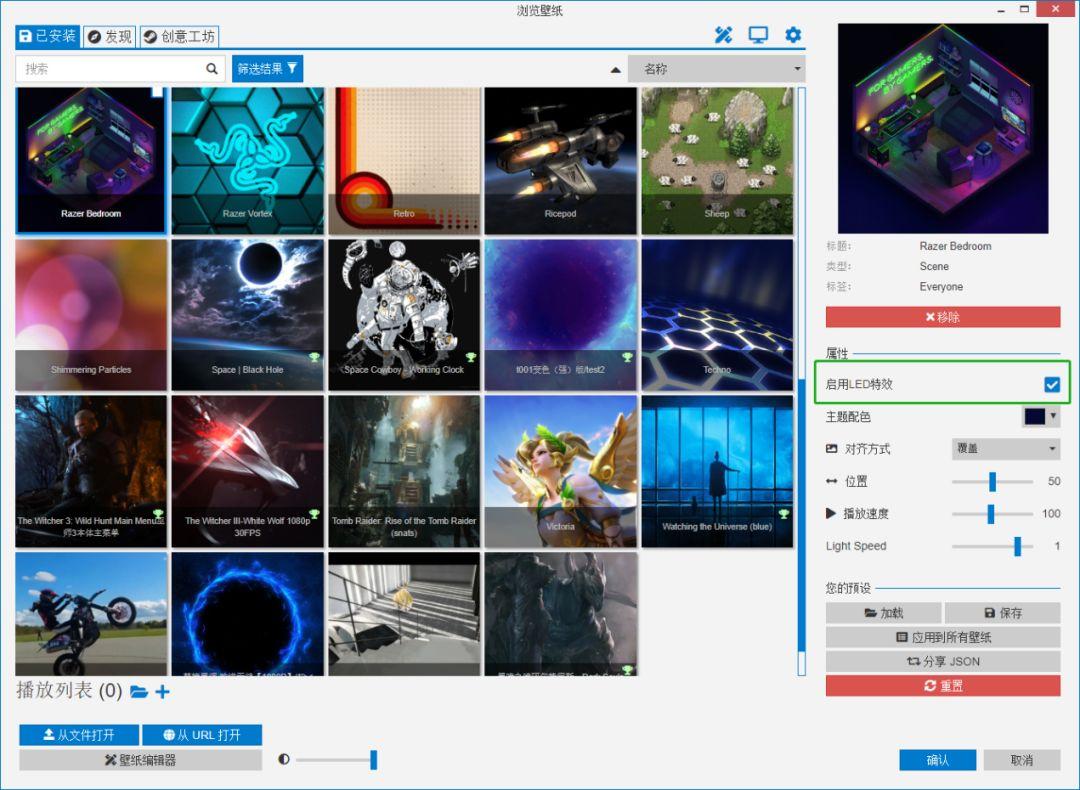
Task: Click 应用到所有壁纸 button
Action: (x=943, y=637)
